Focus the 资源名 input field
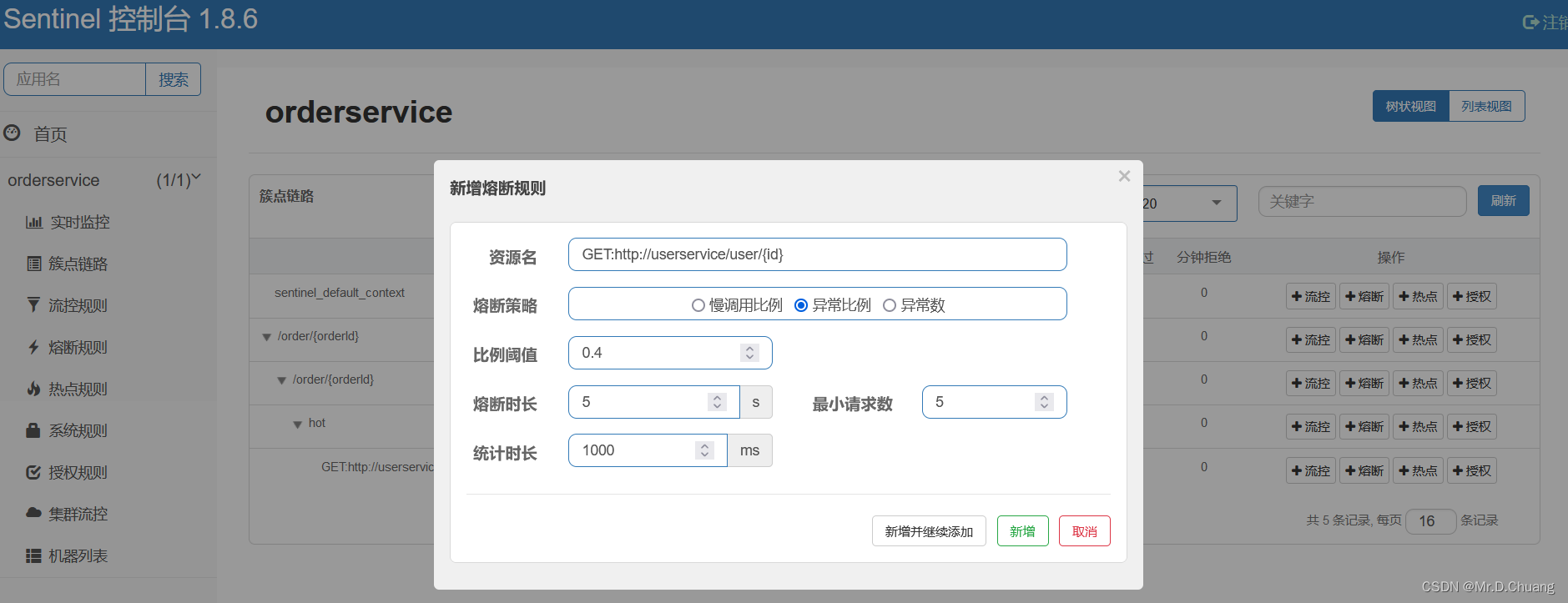Image resolution: width=1568 pixels, height=603 pixels. click(x=818, y=254)
